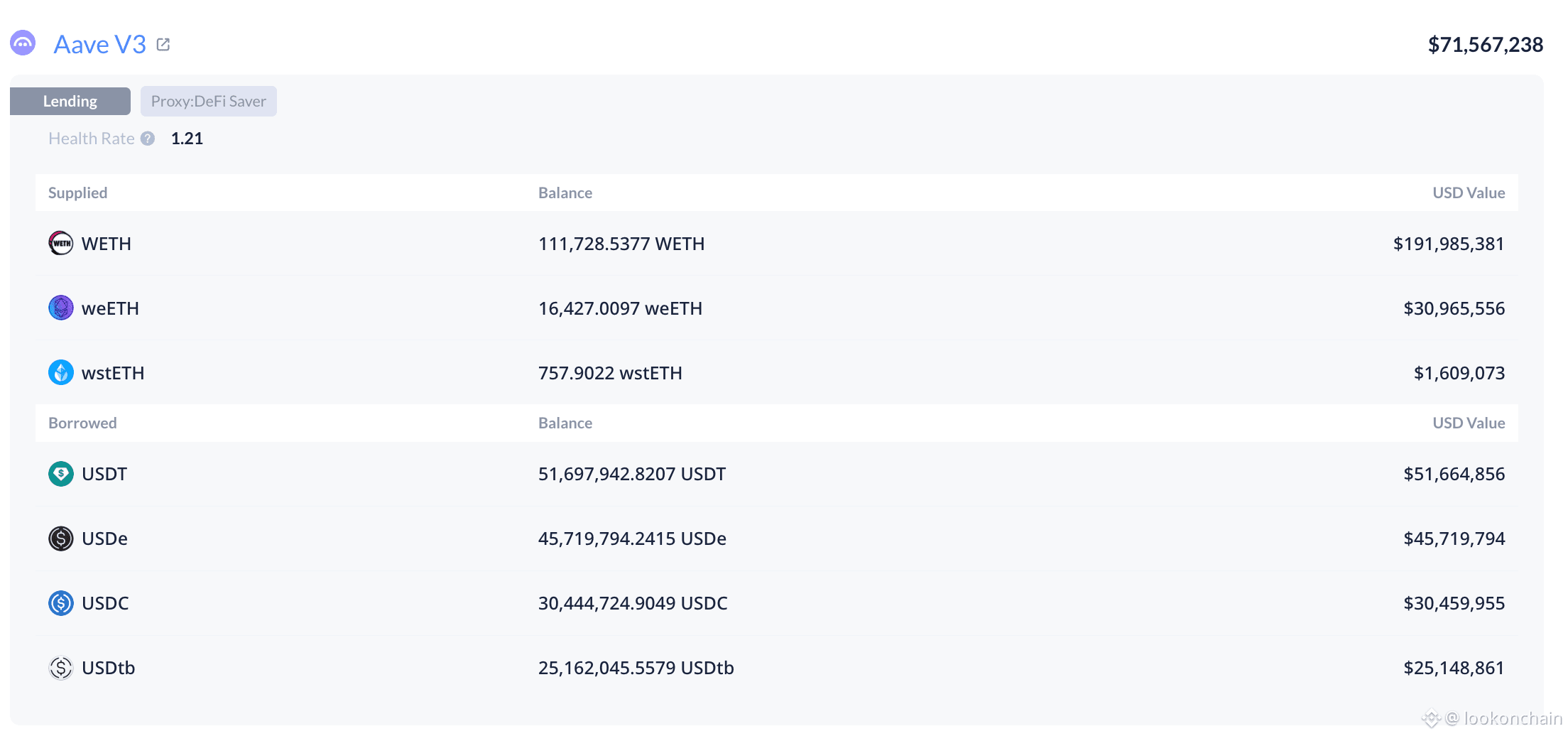Click the balance 25,162,045.5579 USDtb
Image resolution: width=1568 pixels, height=736 pixels.
(x=636, y=668)
